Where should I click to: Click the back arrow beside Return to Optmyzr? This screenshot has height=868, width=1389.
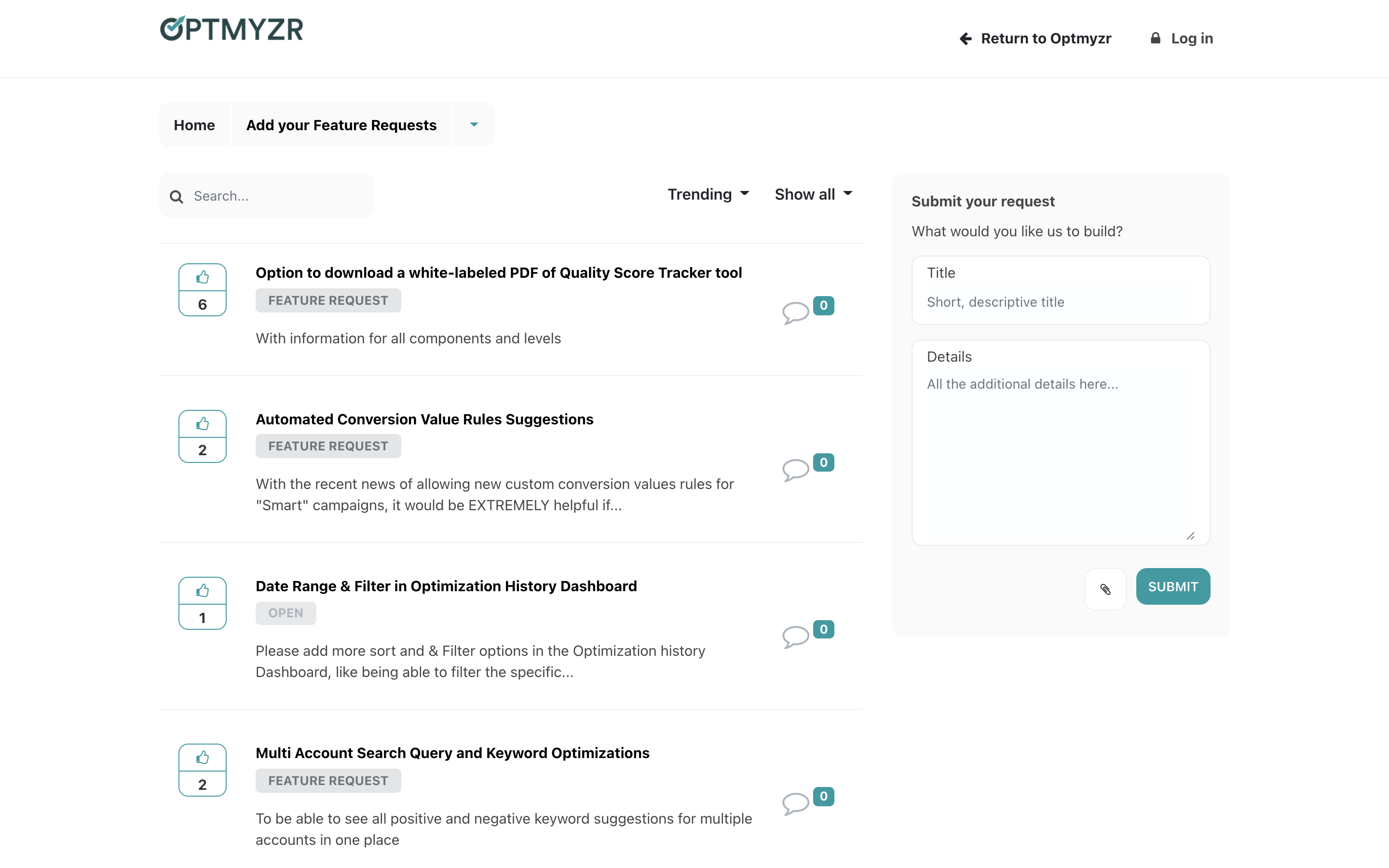(966, 39)
